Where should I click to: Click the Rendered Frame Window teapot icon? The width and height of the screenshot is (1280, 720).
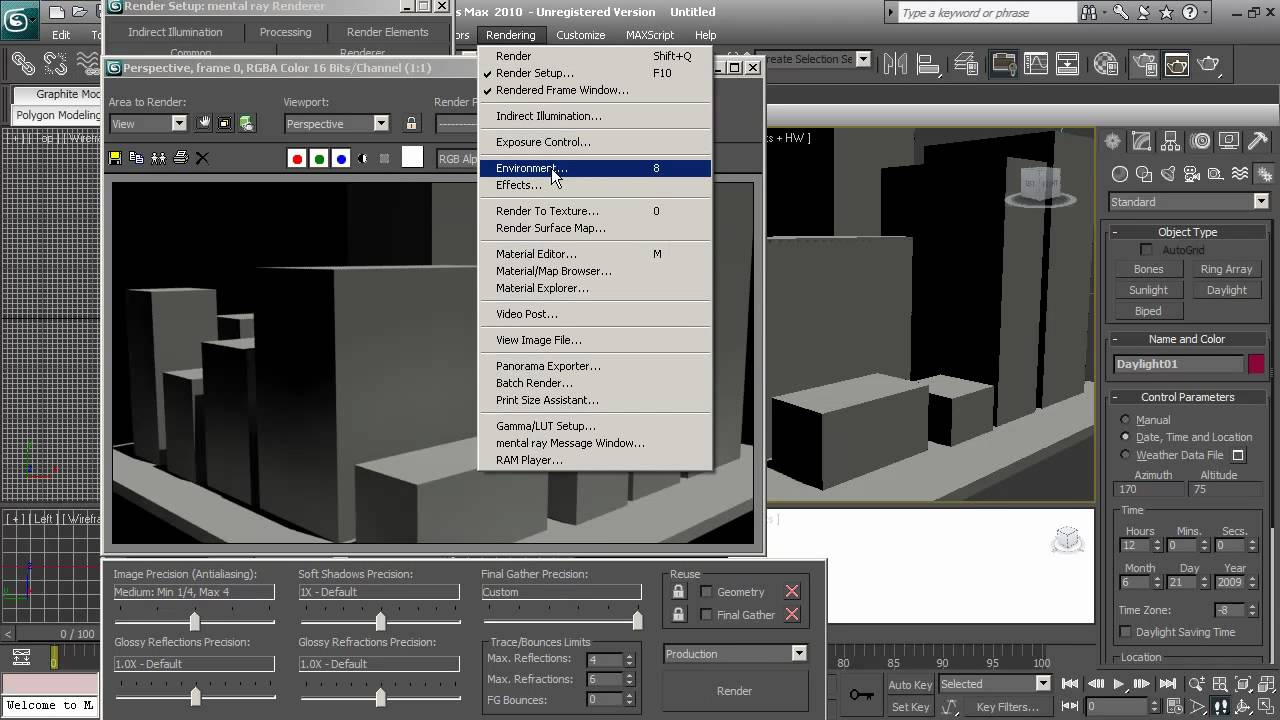pos(1177,64)
